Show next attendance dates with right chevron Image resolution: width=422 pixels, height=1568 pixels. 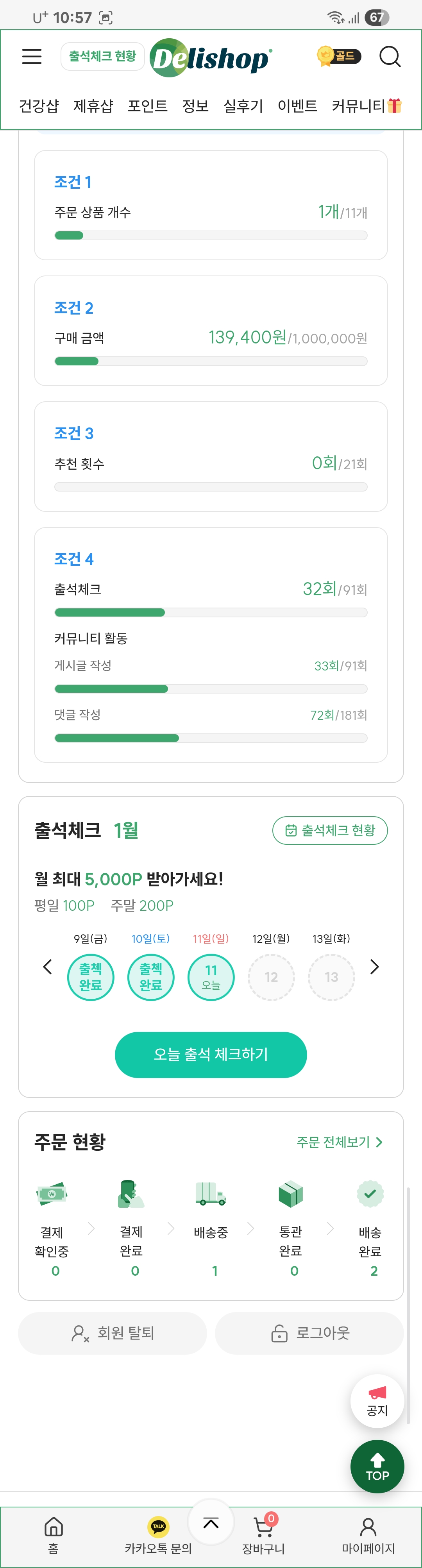(374, 967)
